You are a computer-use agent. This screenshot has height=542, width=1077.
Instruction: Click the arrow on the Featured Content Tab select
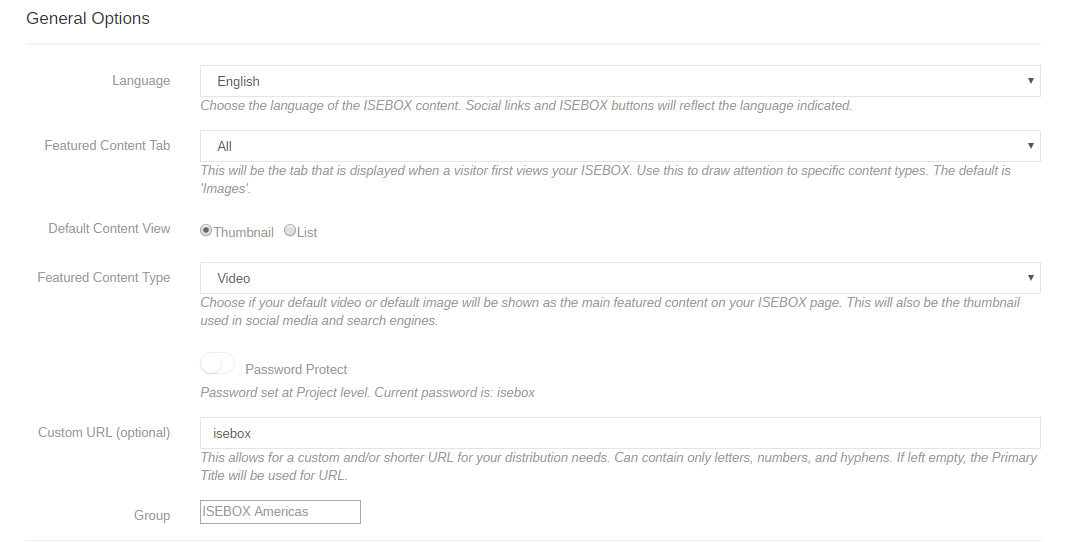click(1030, 146)
